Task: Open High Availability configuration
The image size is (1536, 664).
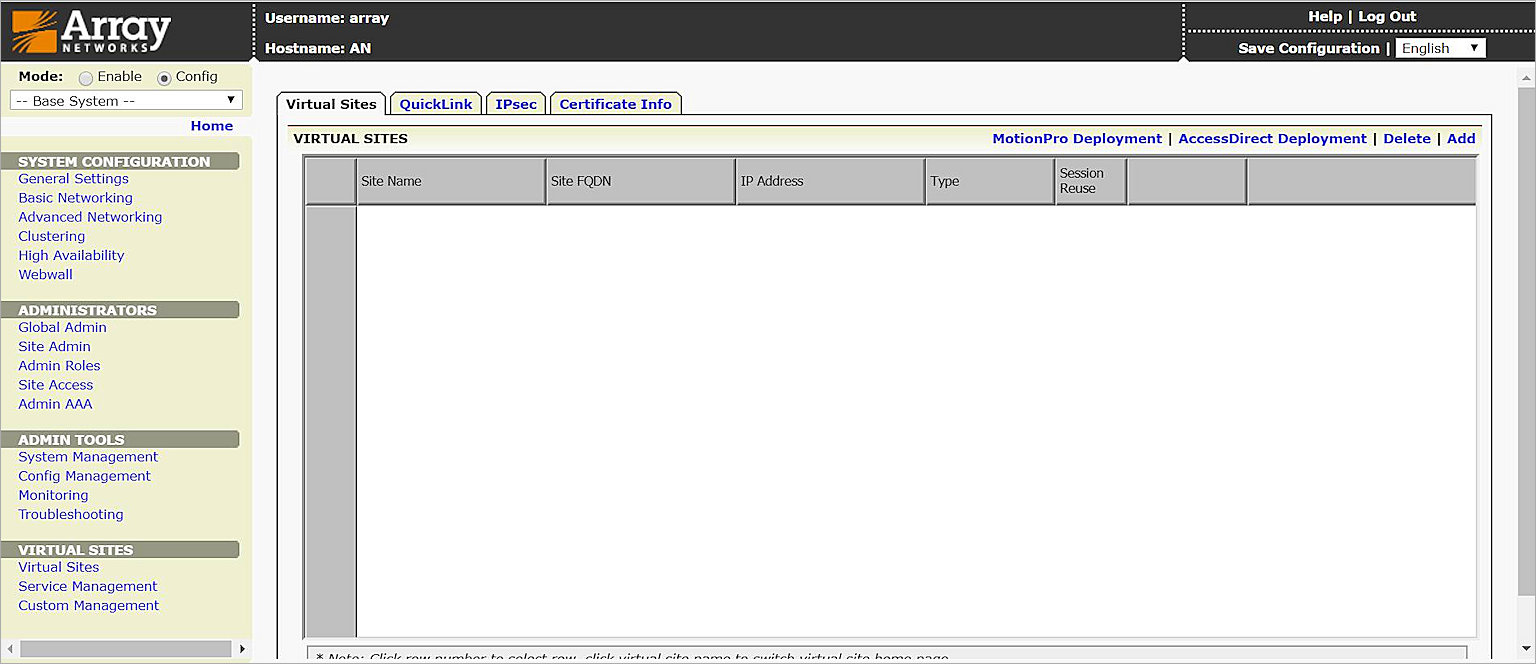Action: (71, 255)
